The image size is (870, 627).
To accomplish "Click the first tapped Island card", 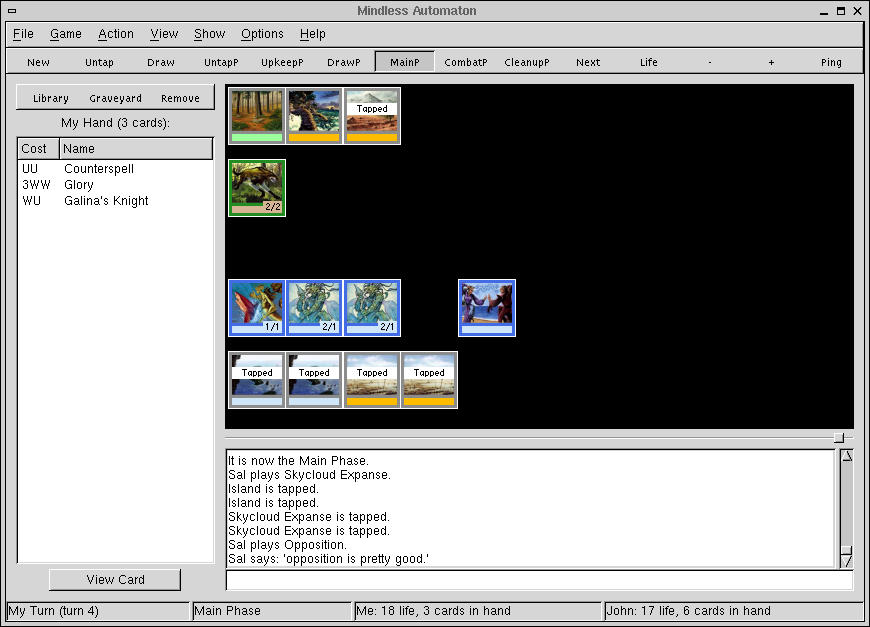I will click(x=257, y=379).
